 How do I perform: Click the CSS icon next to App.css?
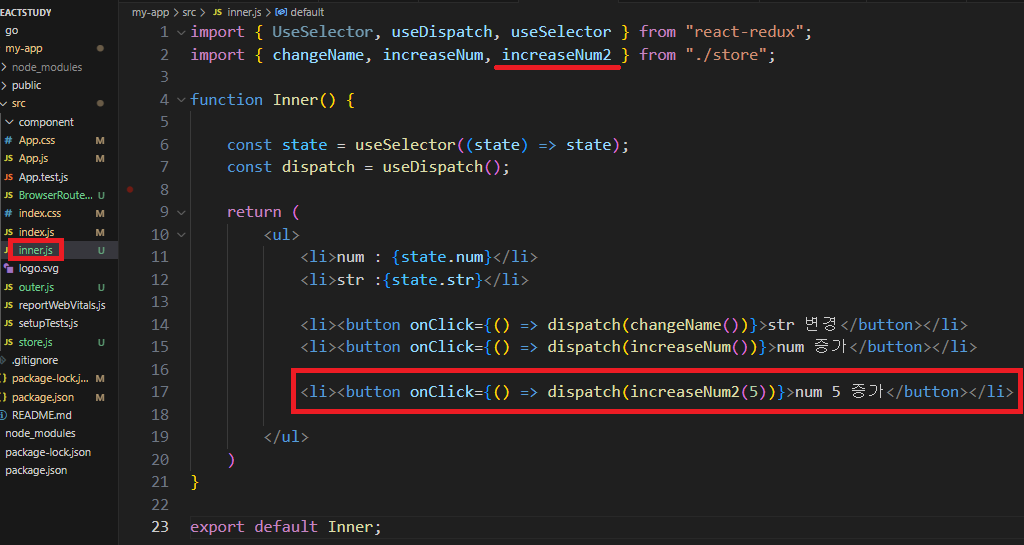(x=8, y=140)
